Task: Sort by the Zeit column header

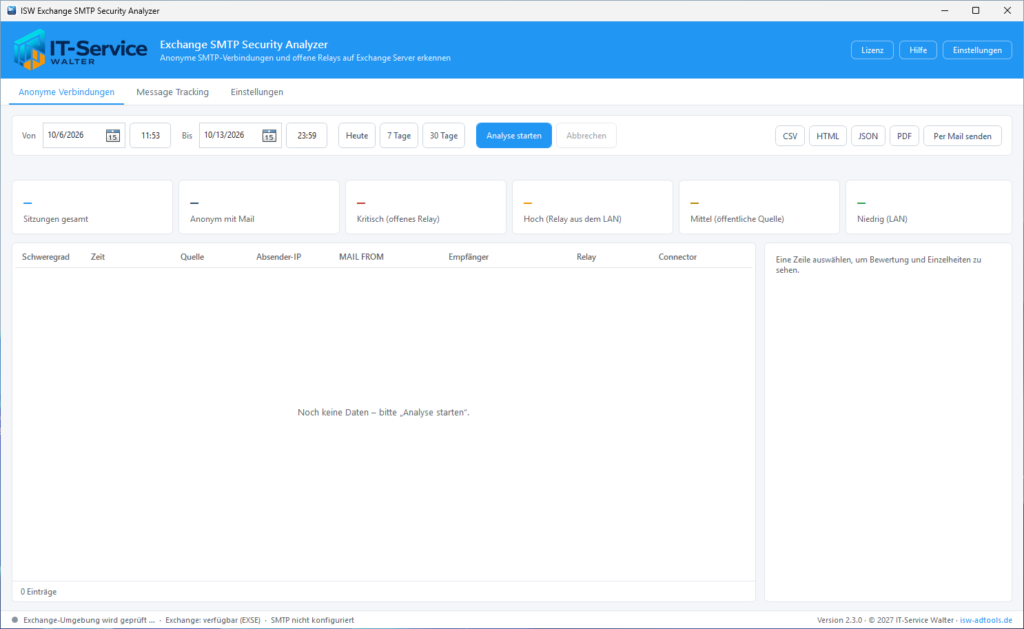Action: click(x=98, y=257)
